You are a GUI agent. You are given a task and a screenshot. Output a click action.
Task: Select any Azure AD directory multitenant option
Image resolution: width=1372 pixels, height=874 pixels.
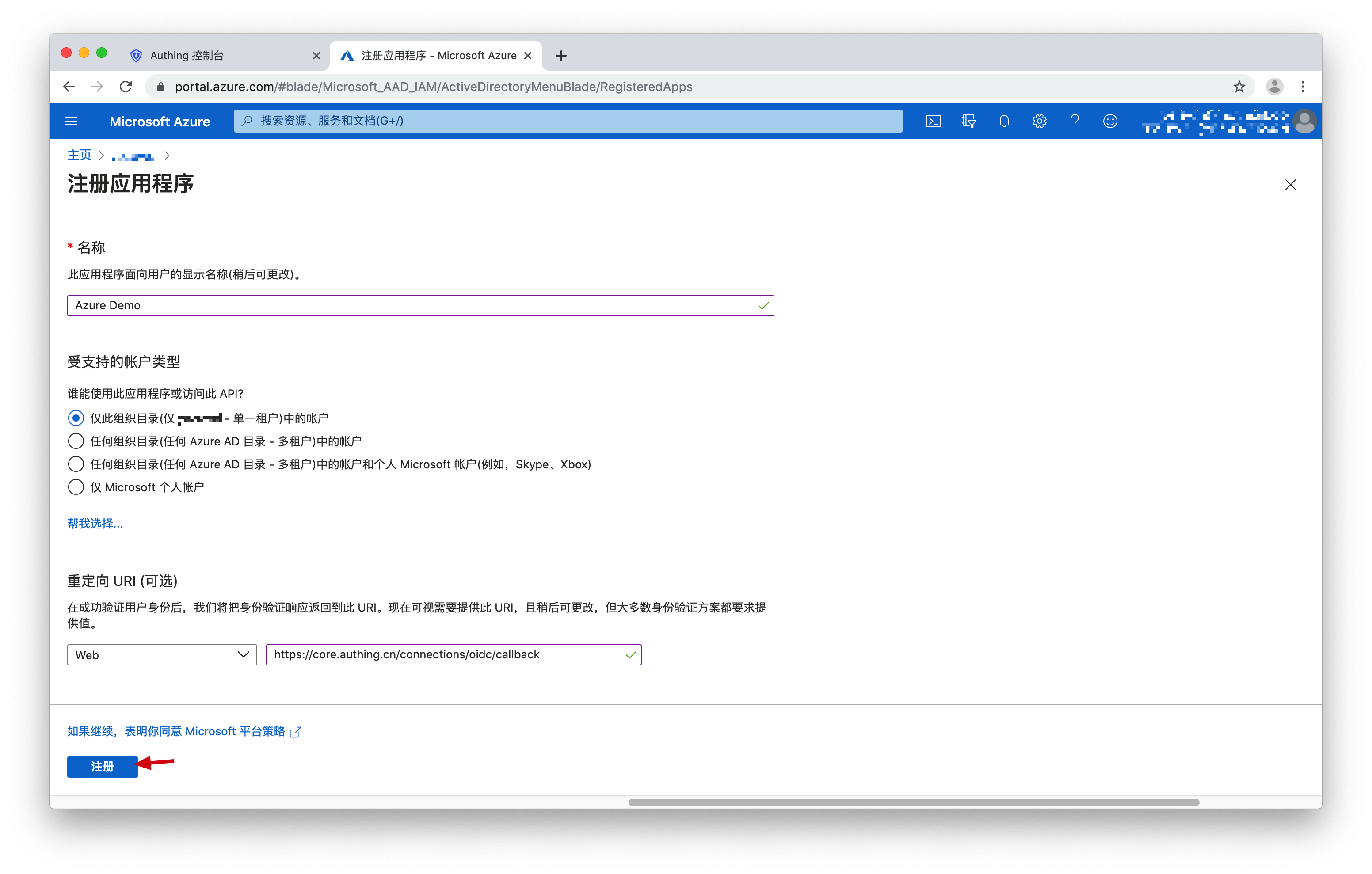[x=76, y=441]
